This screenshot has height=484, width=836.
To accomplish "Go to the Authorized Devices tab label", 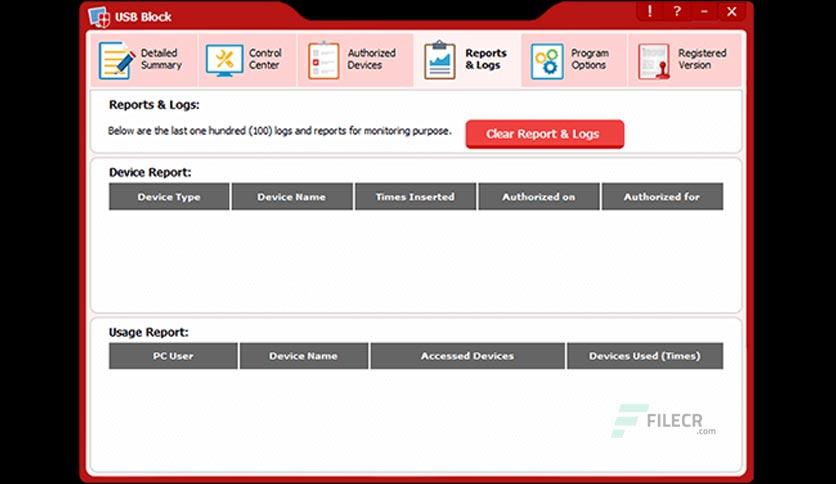I will (372, 59).
